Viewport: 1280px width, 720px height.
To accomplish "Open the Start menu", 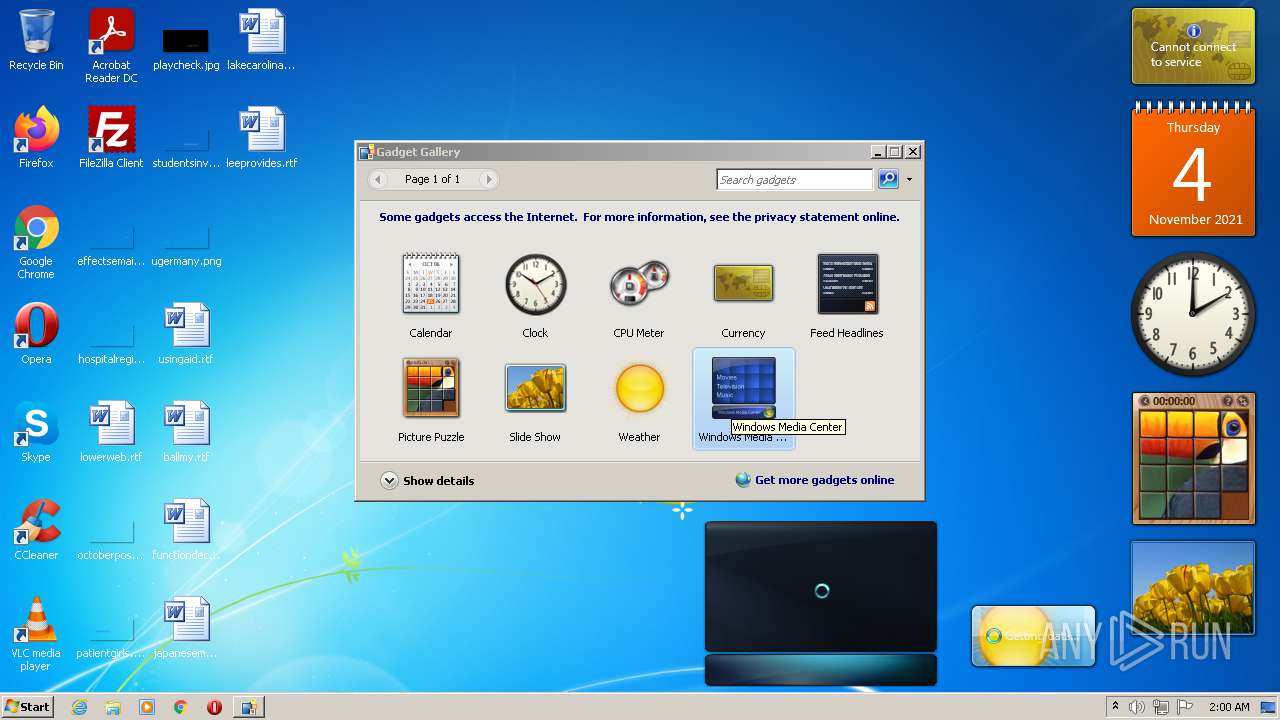I will click(28, 706).
